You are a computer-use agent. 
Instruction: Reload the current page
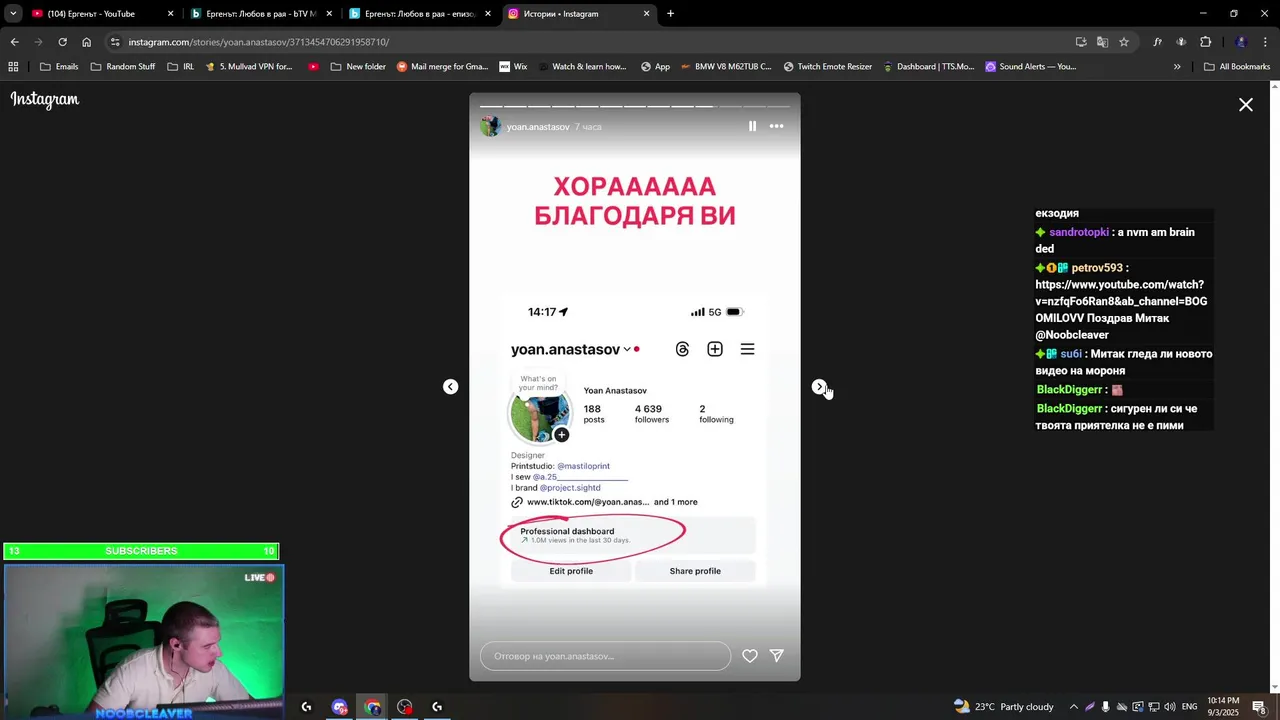62,42
